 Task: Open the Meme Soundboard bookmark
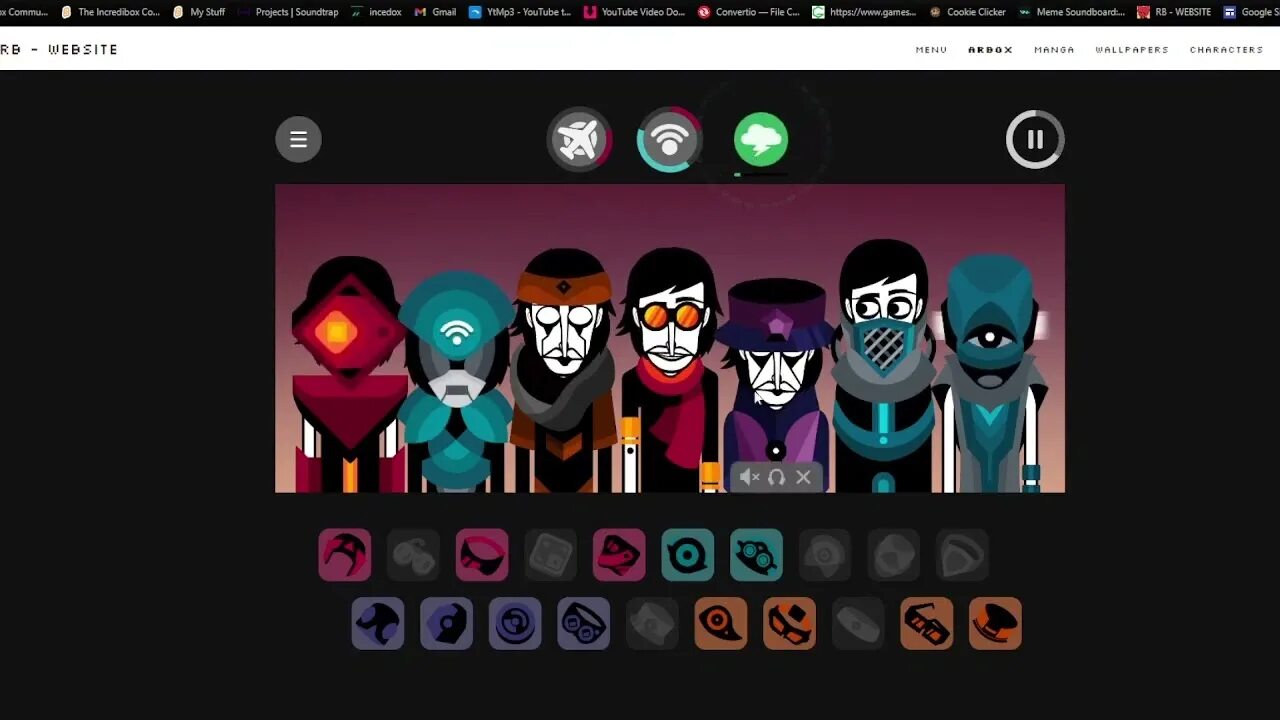[1072, 12]
